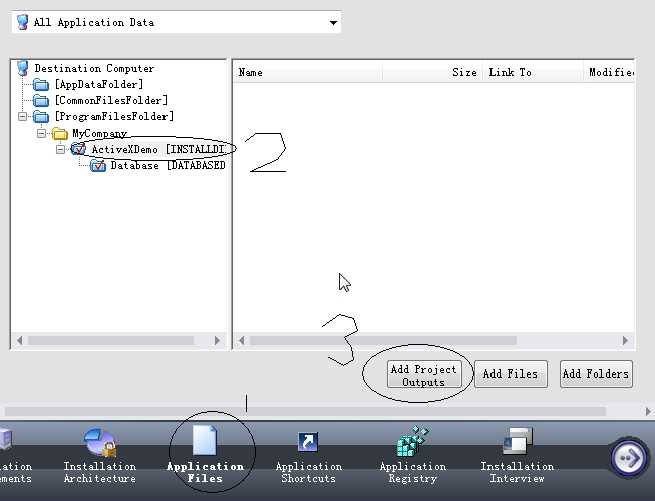655x501 pixels.
Task: Click the Link To column header
Action: pyautogui.click(x=533, y=72)
